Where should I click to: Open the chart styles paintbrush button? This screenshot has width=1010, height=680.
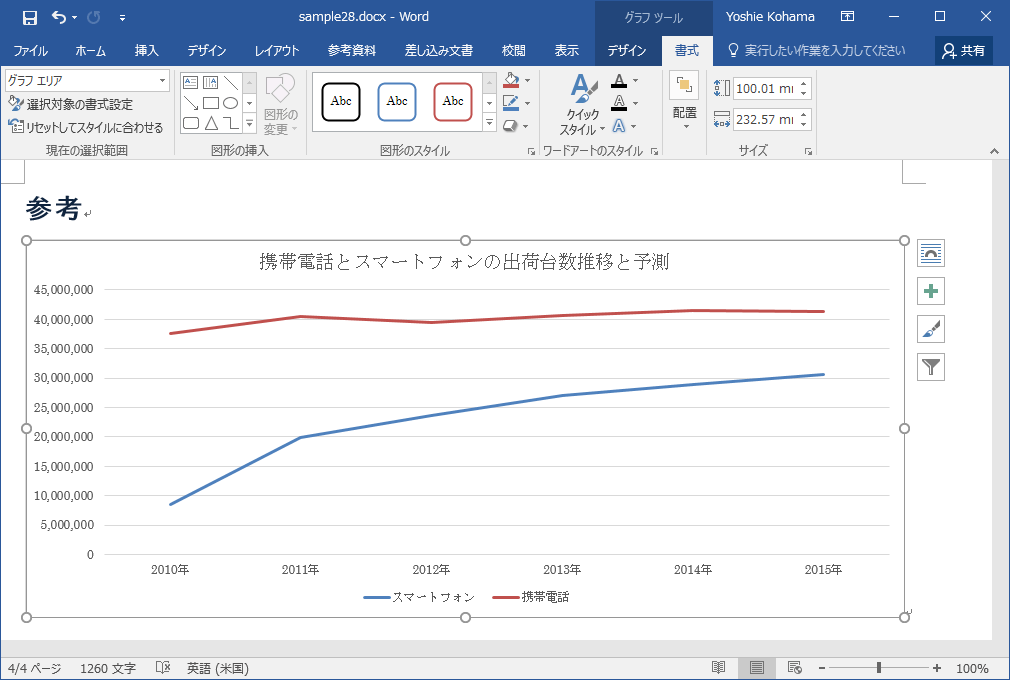pos(931,329)
